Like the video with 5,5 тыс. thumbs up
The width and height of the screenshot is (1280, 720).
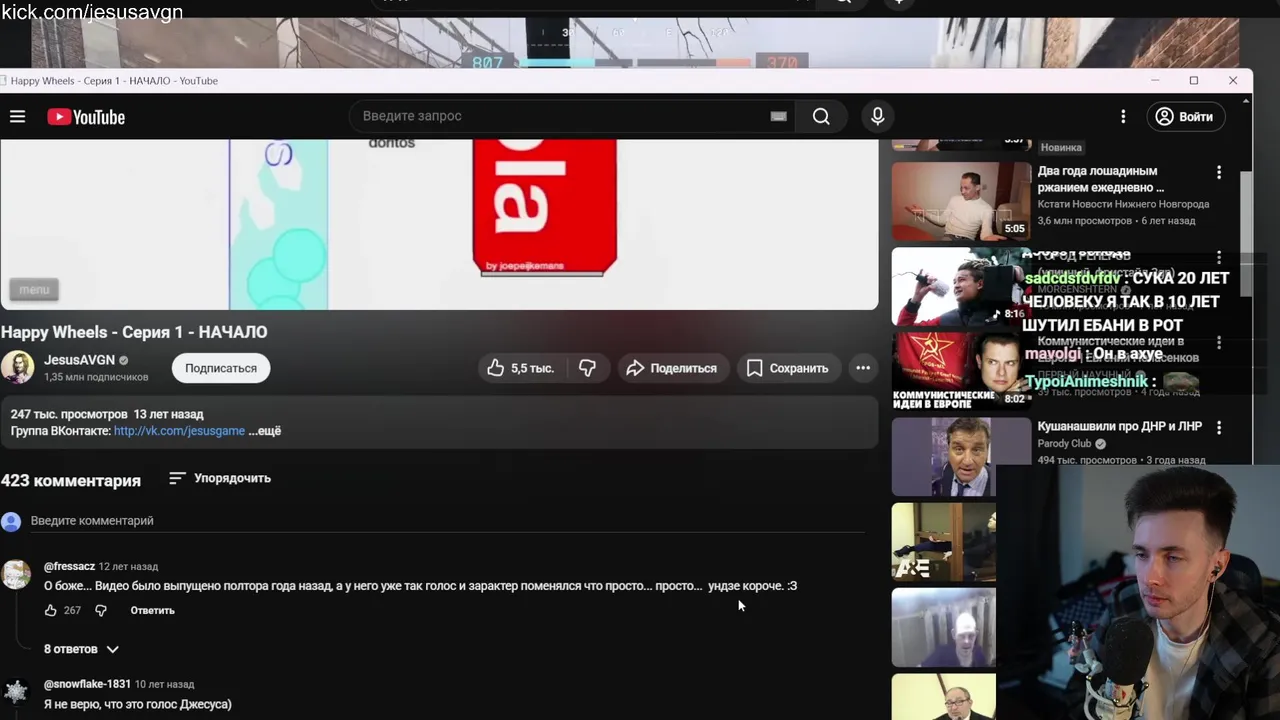click(521, 368)
